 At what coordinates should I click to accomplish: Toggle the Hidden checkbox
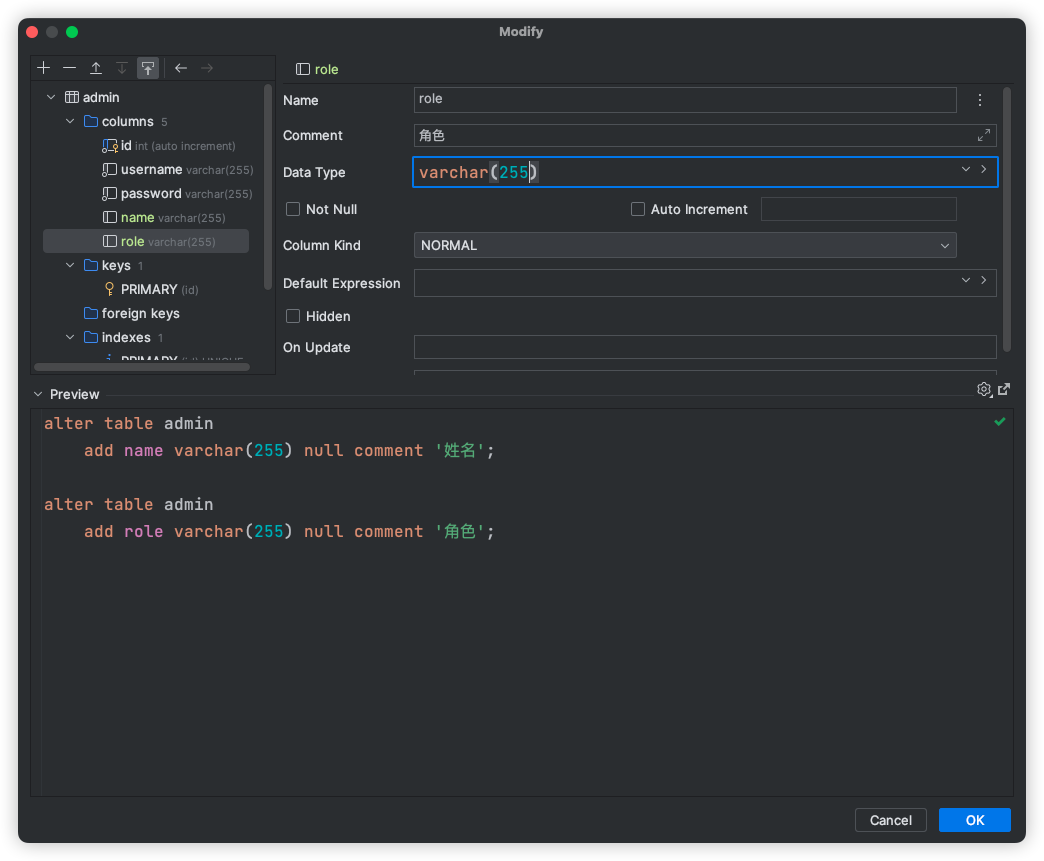(x=293, y=316)
